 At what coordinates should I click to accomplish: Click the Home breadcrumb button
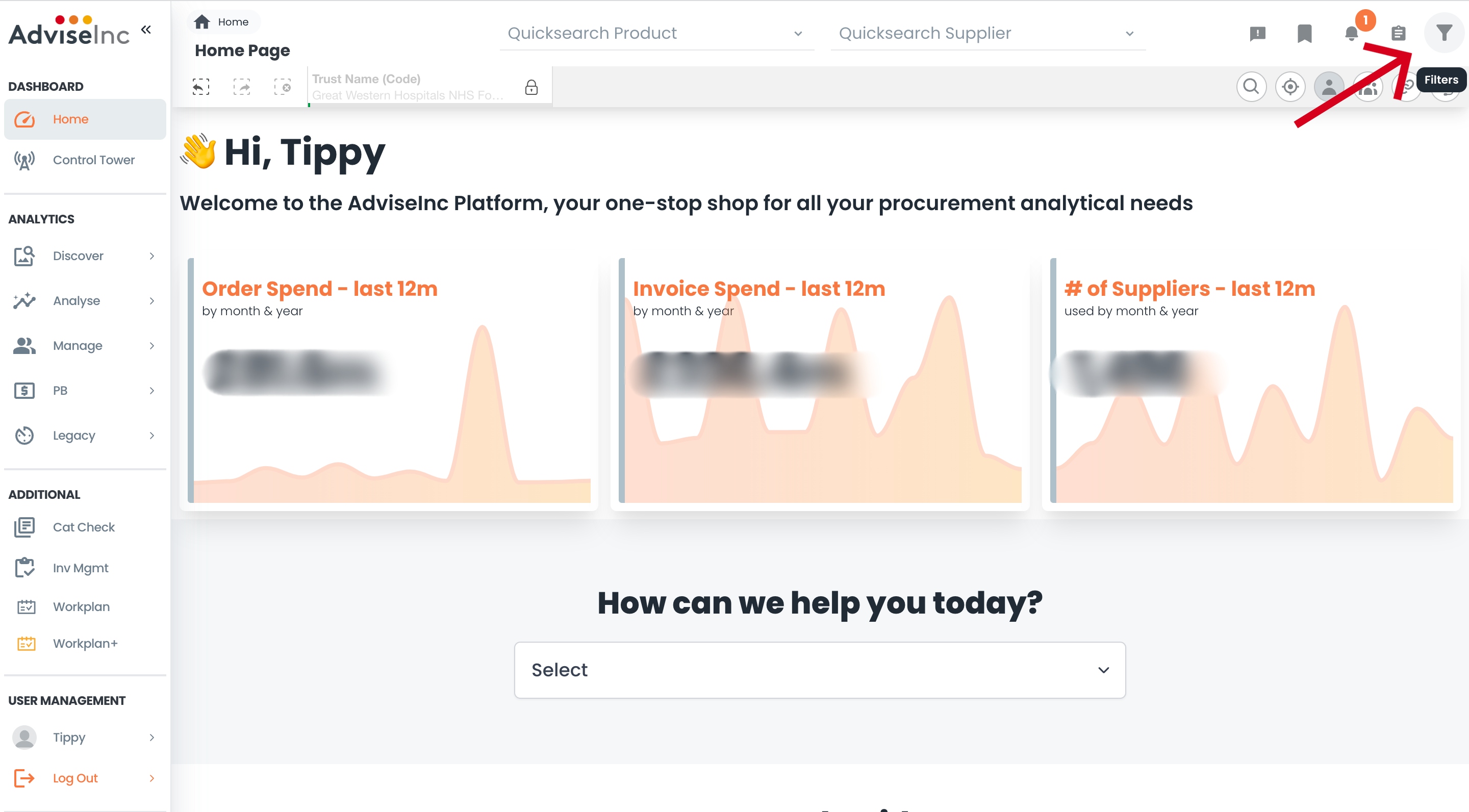[x=223, y=21]
